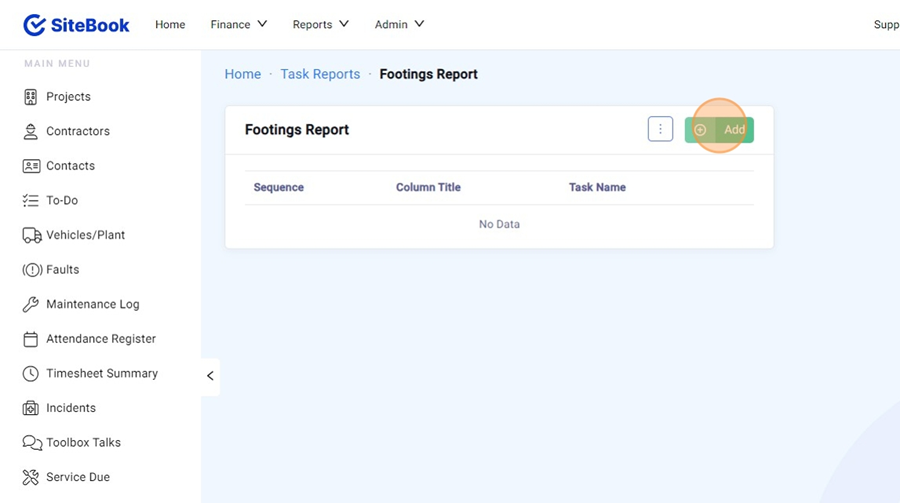Expand the Admin dropdown menu
900x503 pixels.
click(399, 24)
